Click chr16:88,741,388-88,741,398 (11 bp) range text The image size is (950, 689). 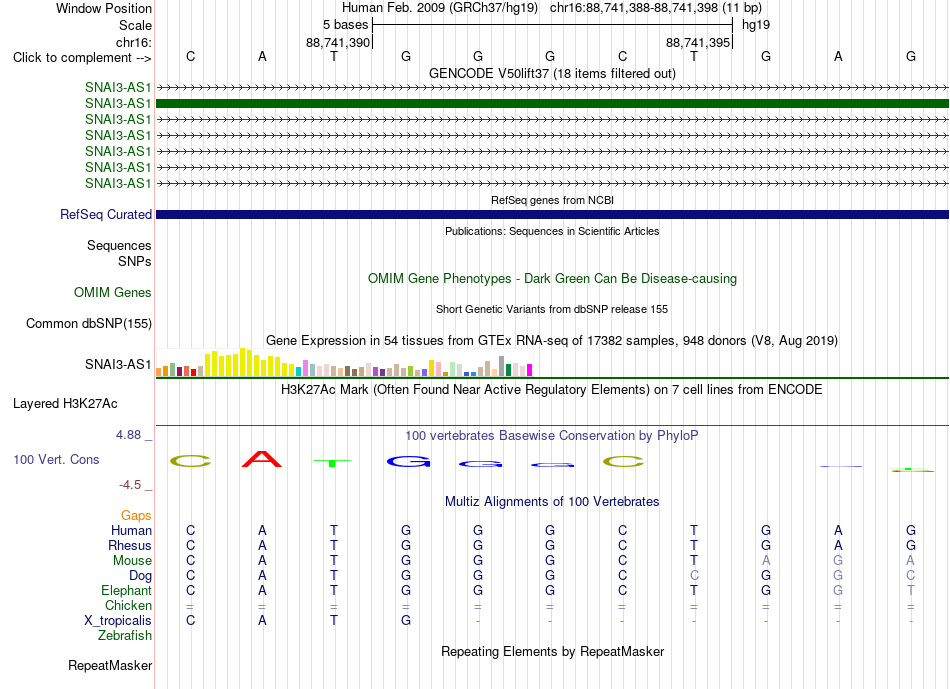[x=656, y=8]
